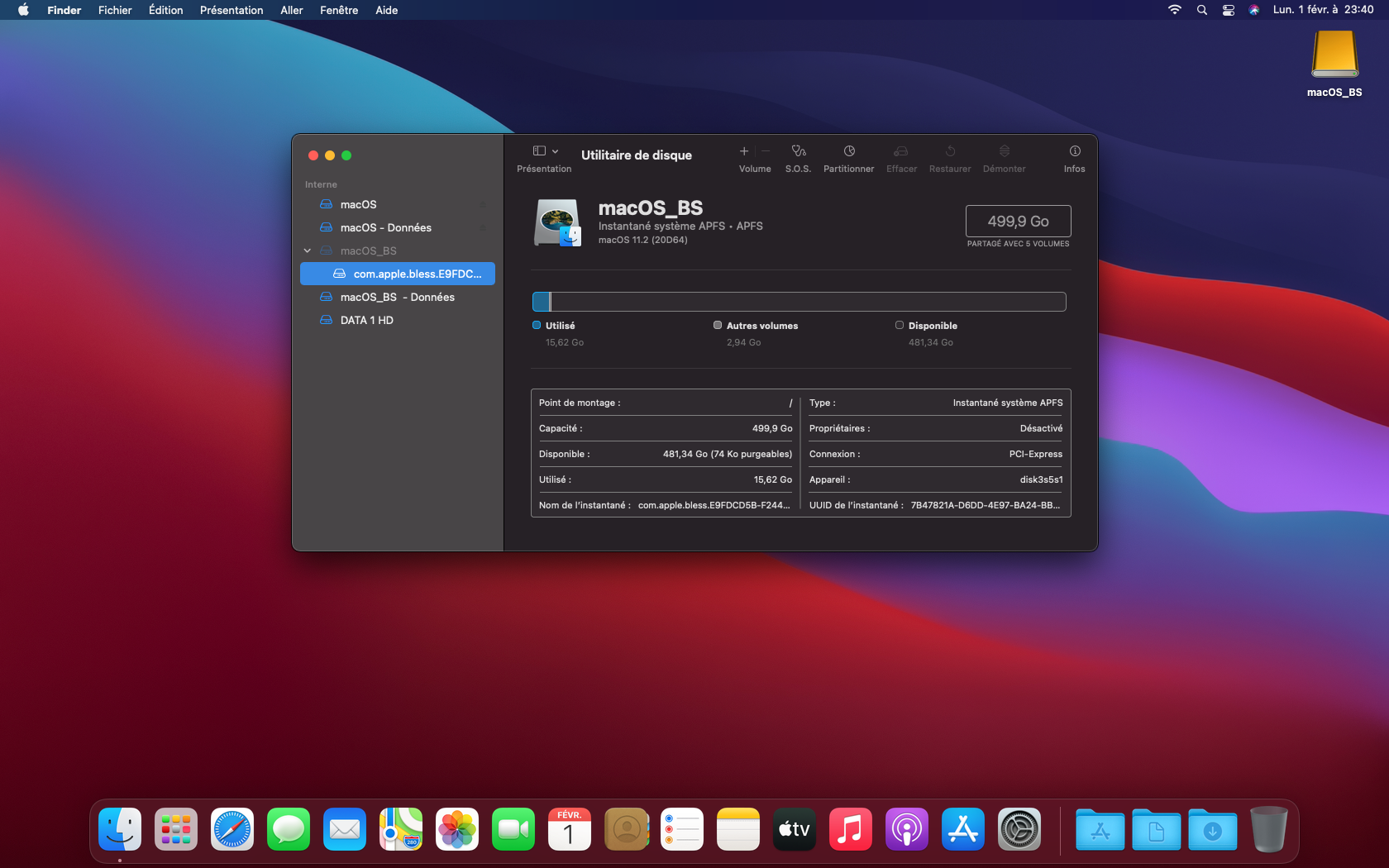Image resolution: width=1389 pixels, height=868 pixels.
Task: Select macOS - Données volume
Action: point(398,227)
